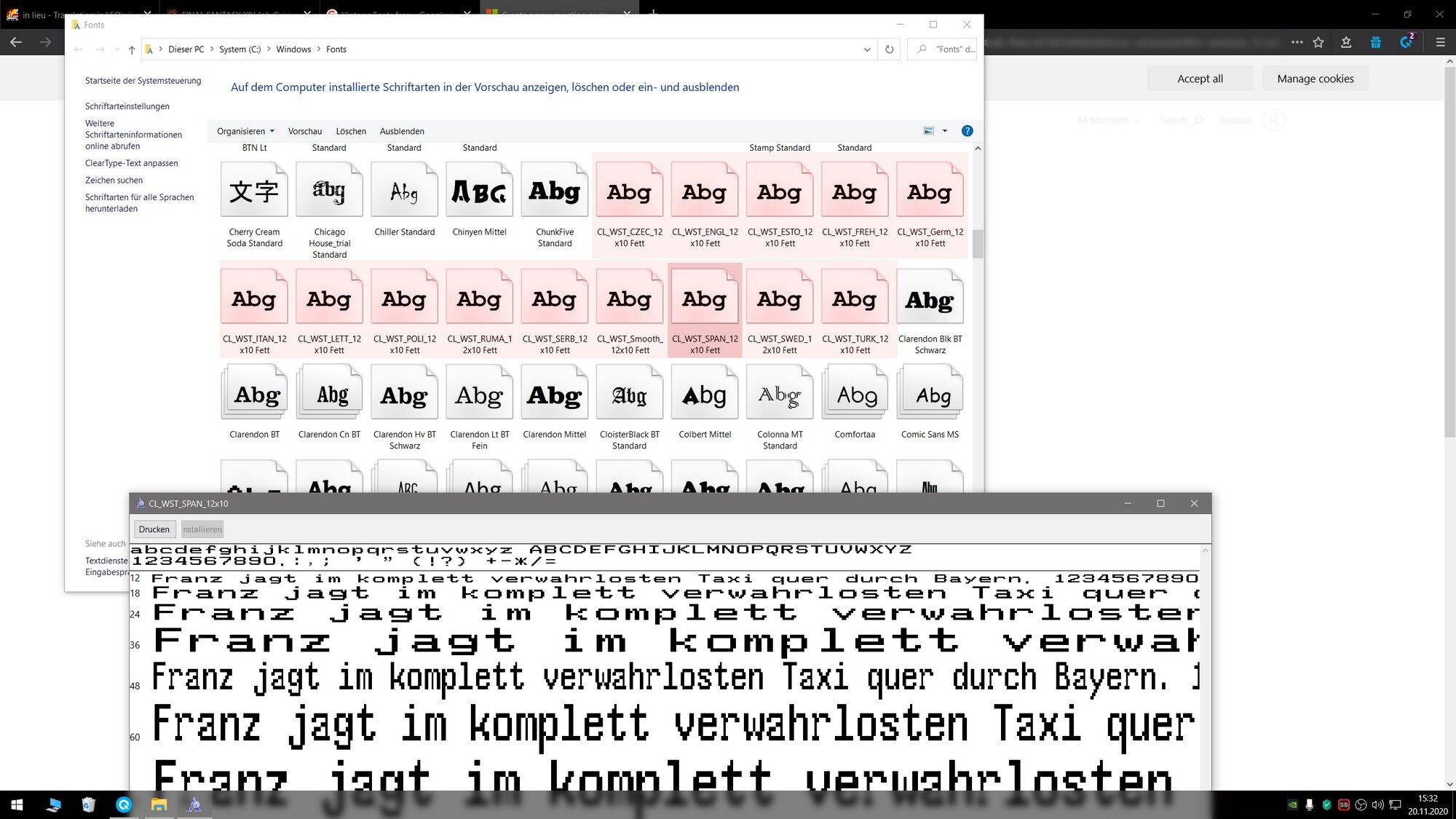Open the Windows Start menu

tap(17, 804)
